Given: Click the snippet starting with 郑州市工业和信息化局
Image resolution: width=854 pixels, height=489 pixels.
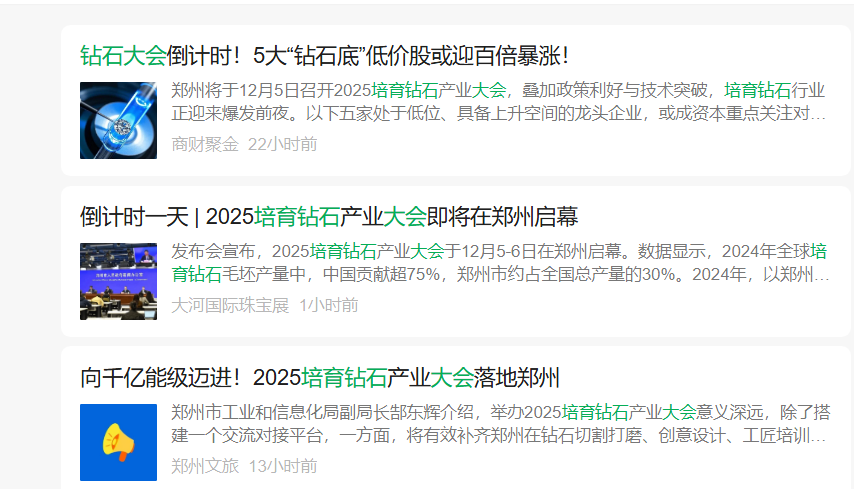Looking at the screenshot, I should tap(500, 424).
